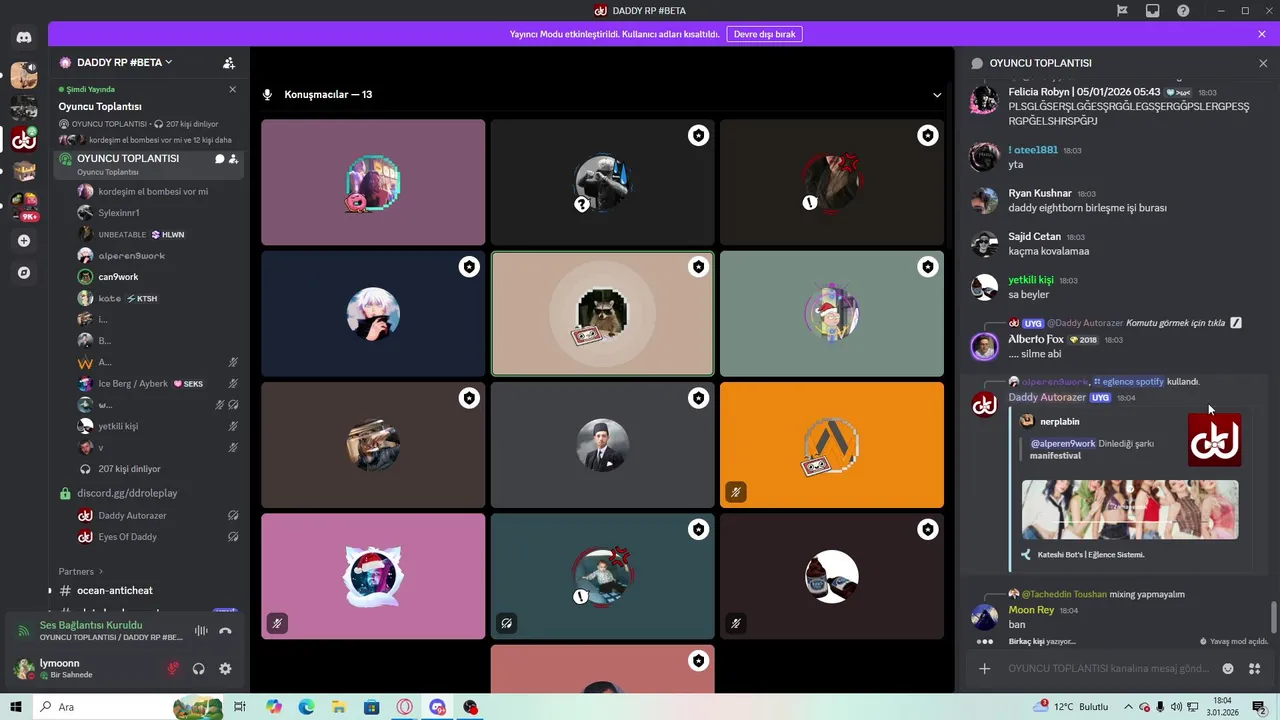Toggle the deafen headphones button
Viewport: 1280px width, 720px height.
(199, 669)
